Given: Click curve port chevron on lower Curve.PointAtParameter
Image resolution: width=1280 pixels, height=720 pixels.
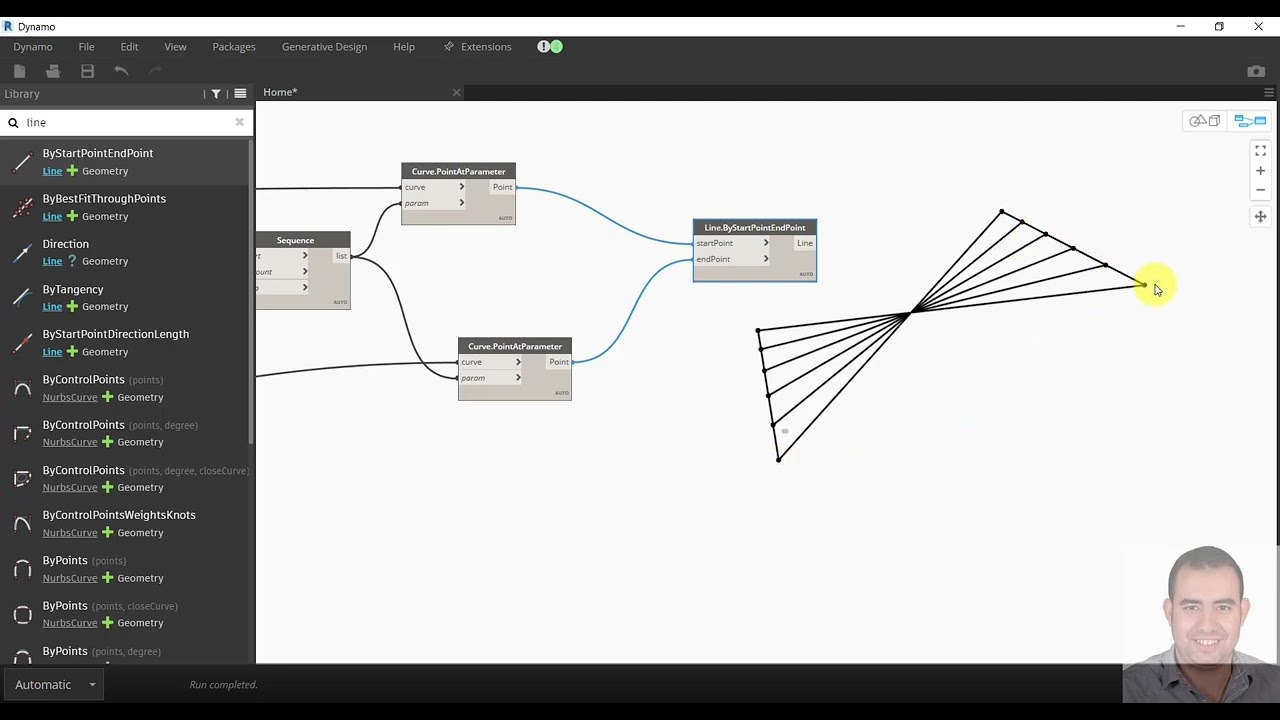Looking at the screenshot, I should click(518, 362).
